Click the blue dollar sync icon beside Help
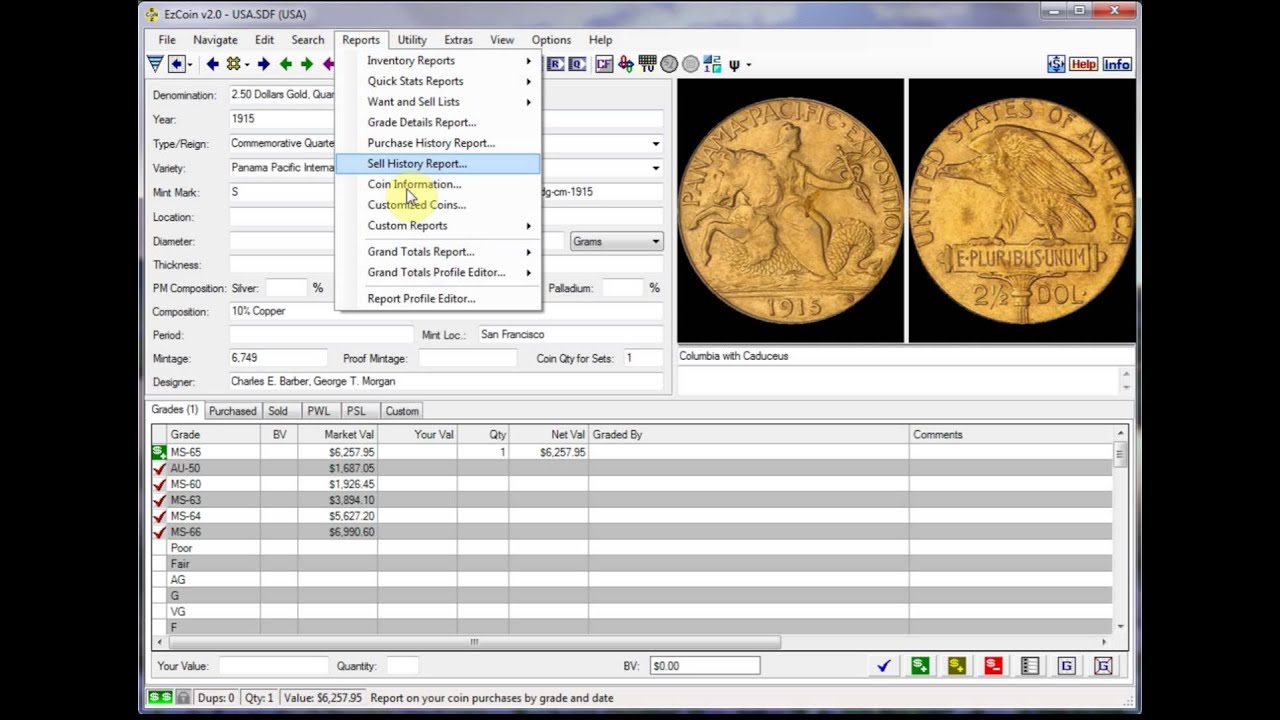The image size is (1280, 720). click(x=1056, y=64)
